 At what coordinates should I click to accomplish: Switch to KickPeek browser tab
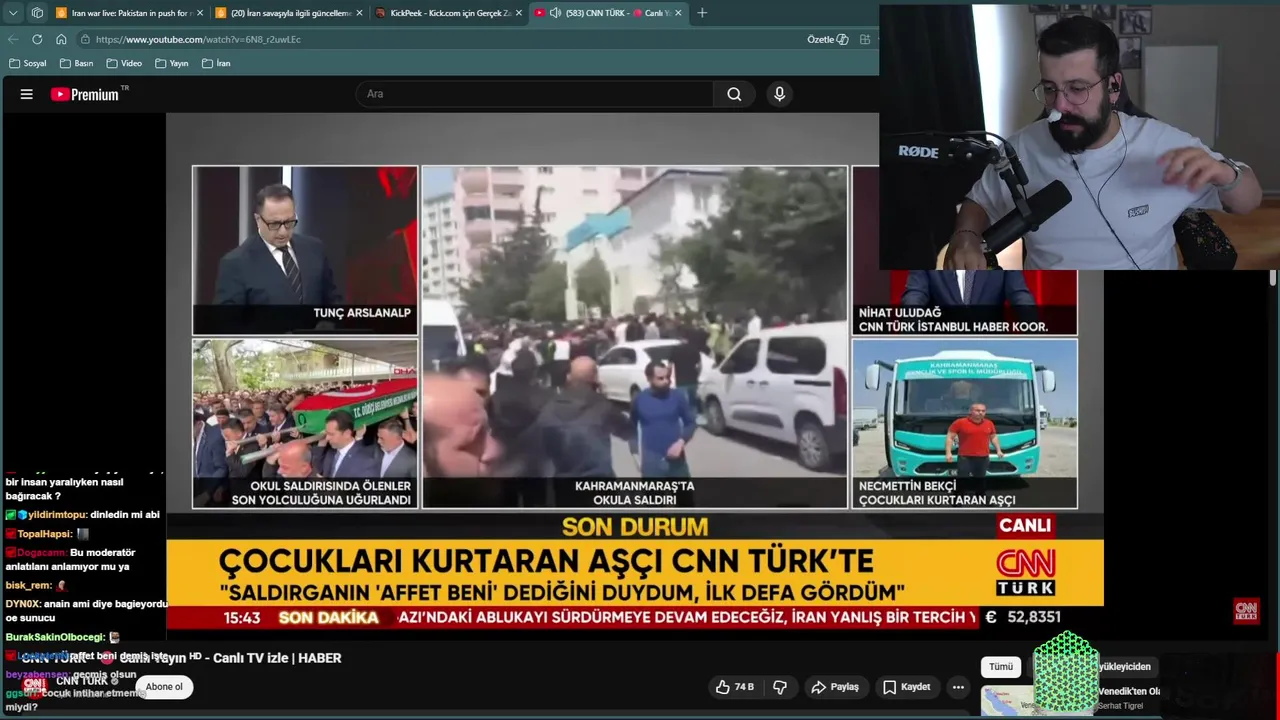[450, 13]
